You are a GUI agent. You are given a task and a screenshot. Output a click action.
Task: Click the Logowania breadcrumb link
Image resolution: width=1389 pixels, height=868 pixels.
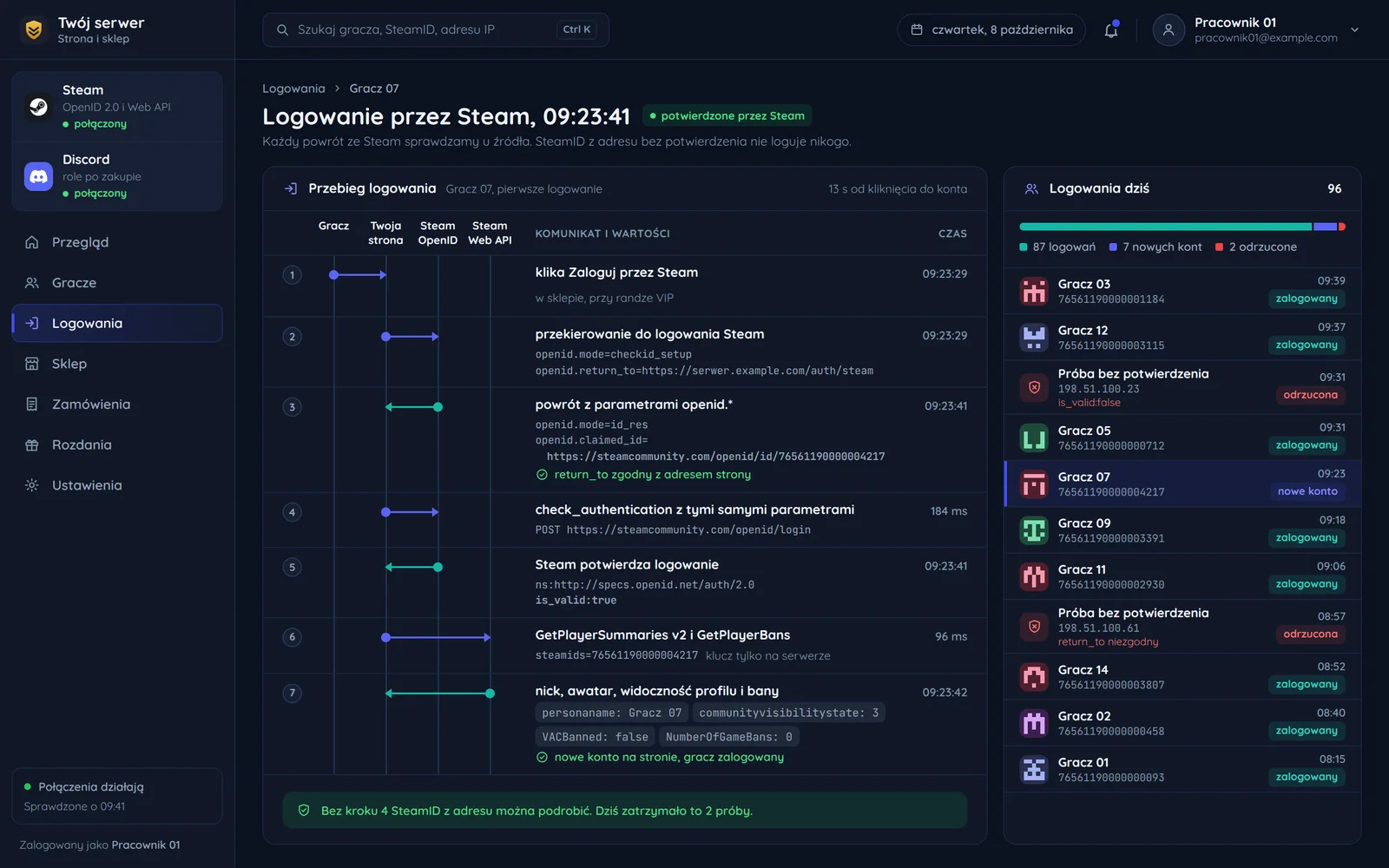293,89
